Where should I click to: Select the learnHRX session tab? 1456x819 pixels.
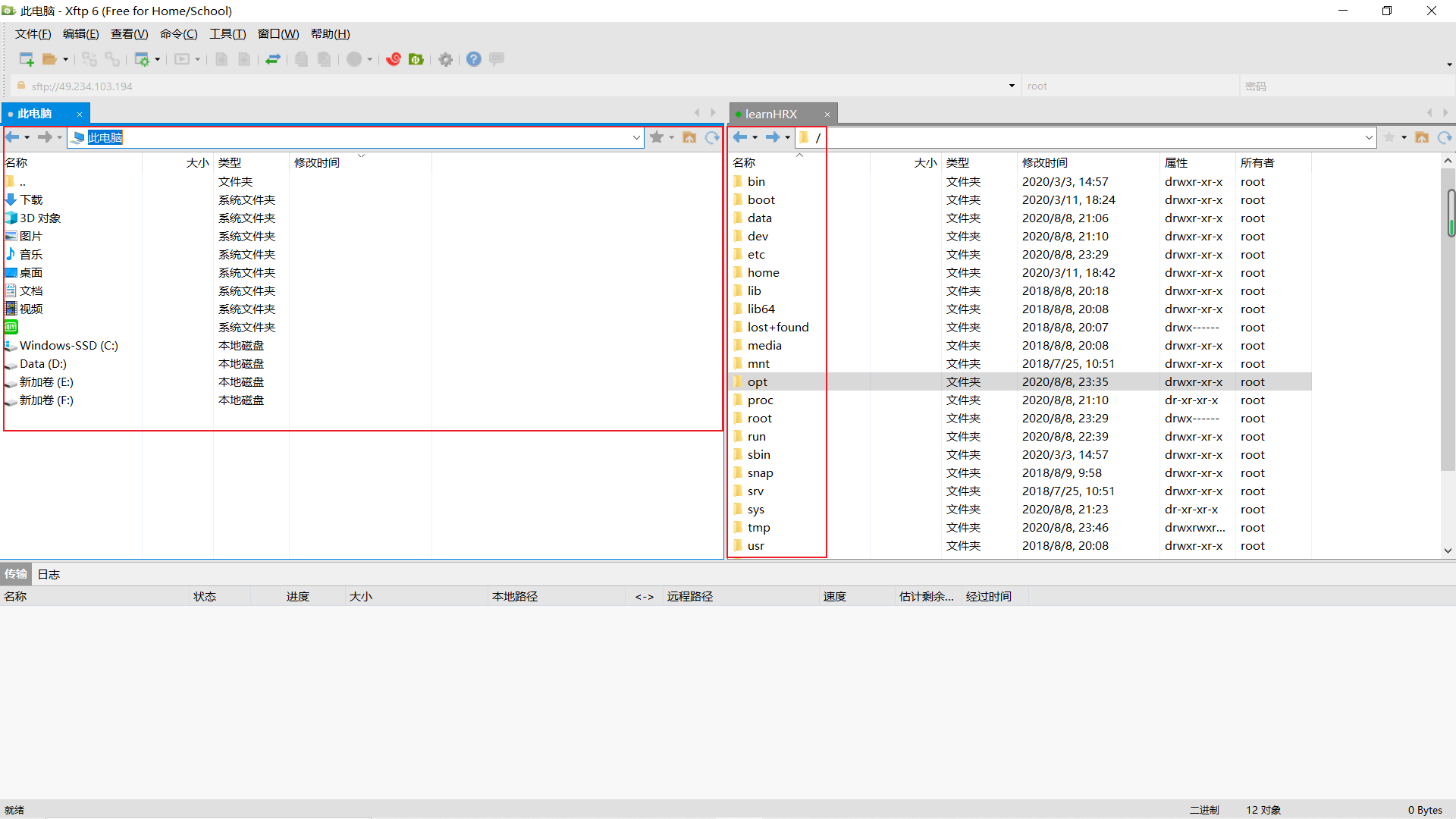771,114
